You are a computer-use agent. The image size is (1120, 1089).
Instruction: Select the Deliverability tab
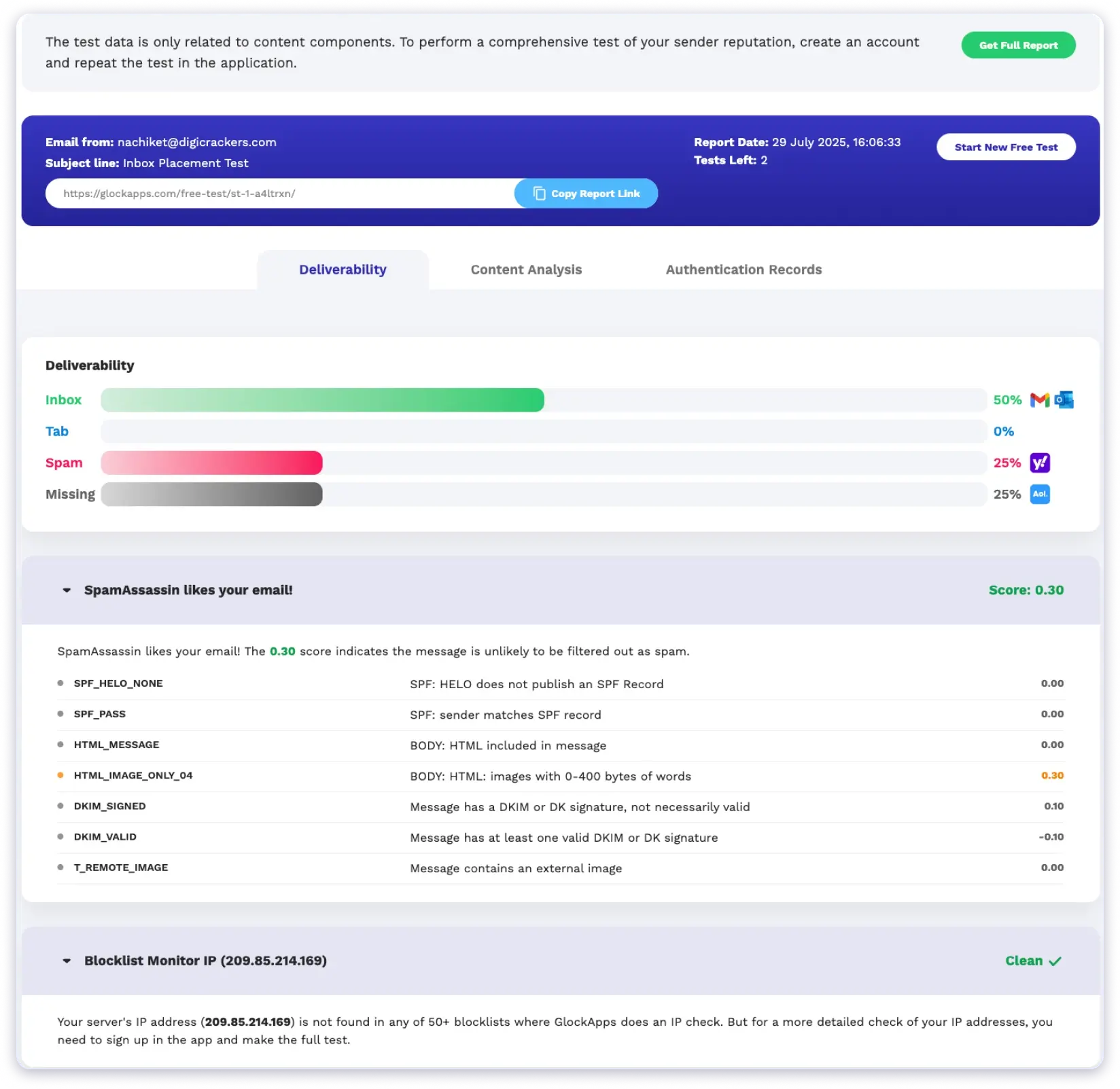coord(342,270)
